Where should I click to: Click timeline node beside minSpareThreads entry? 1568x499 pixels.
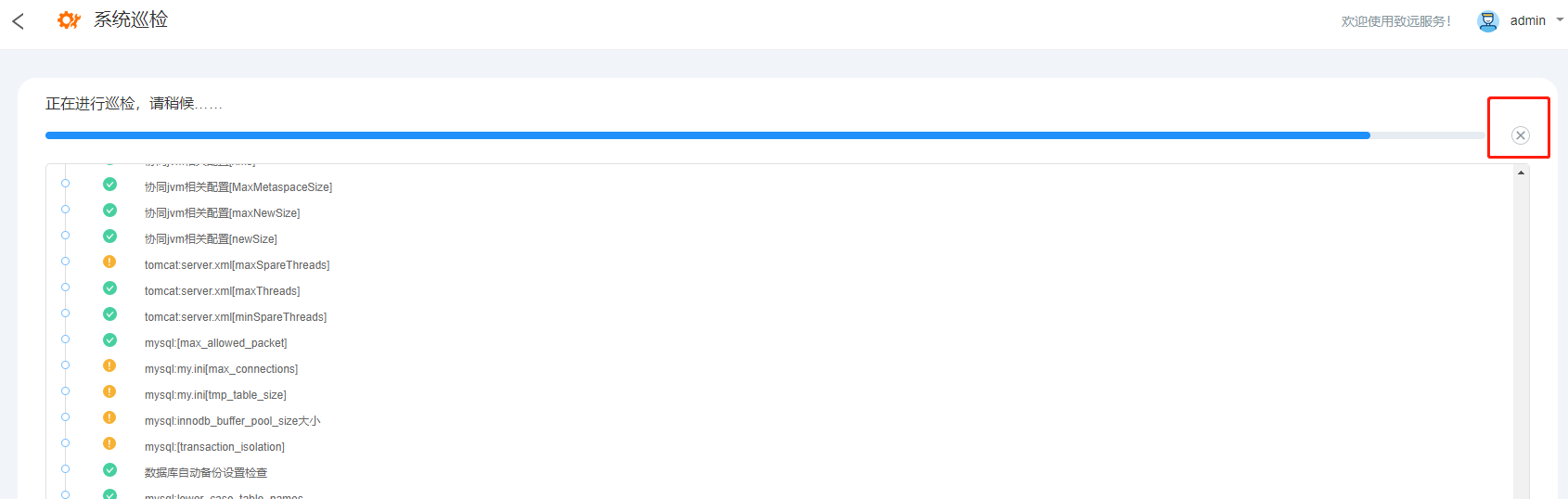coord(65,313)
